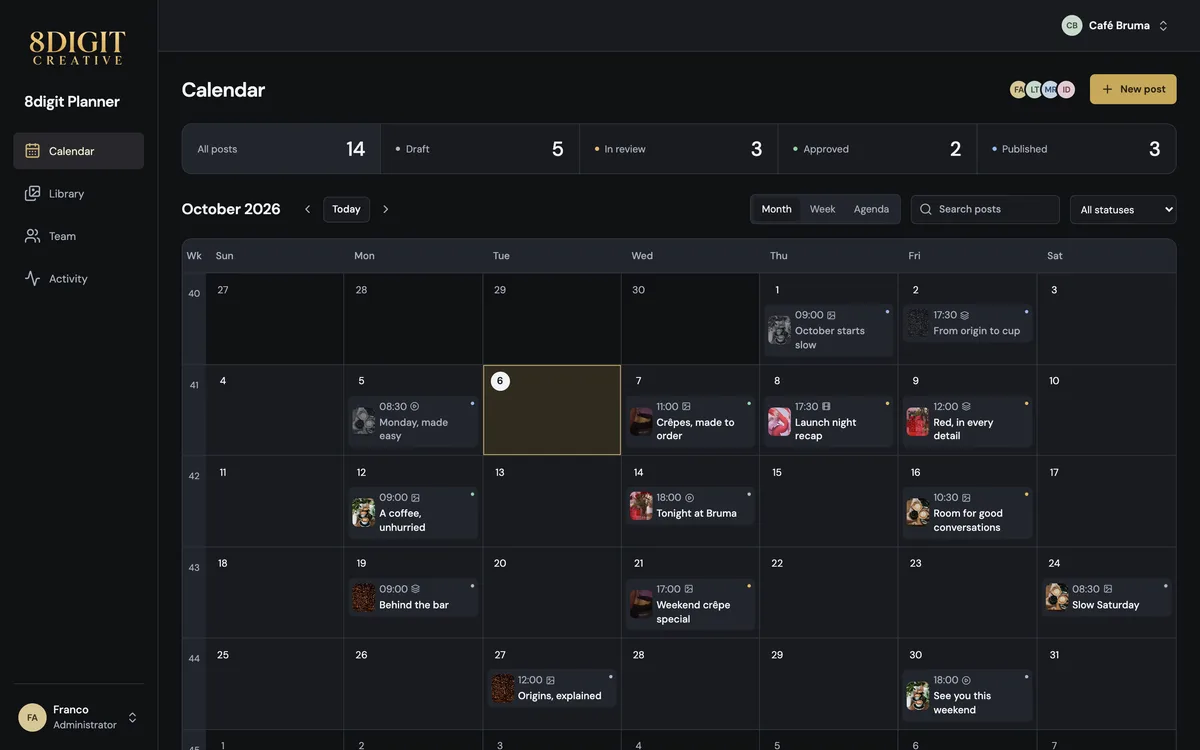Viewport: 1200px width, 750px height.
Task: Expand the Franco Administrator user menu
Action: 78,717
